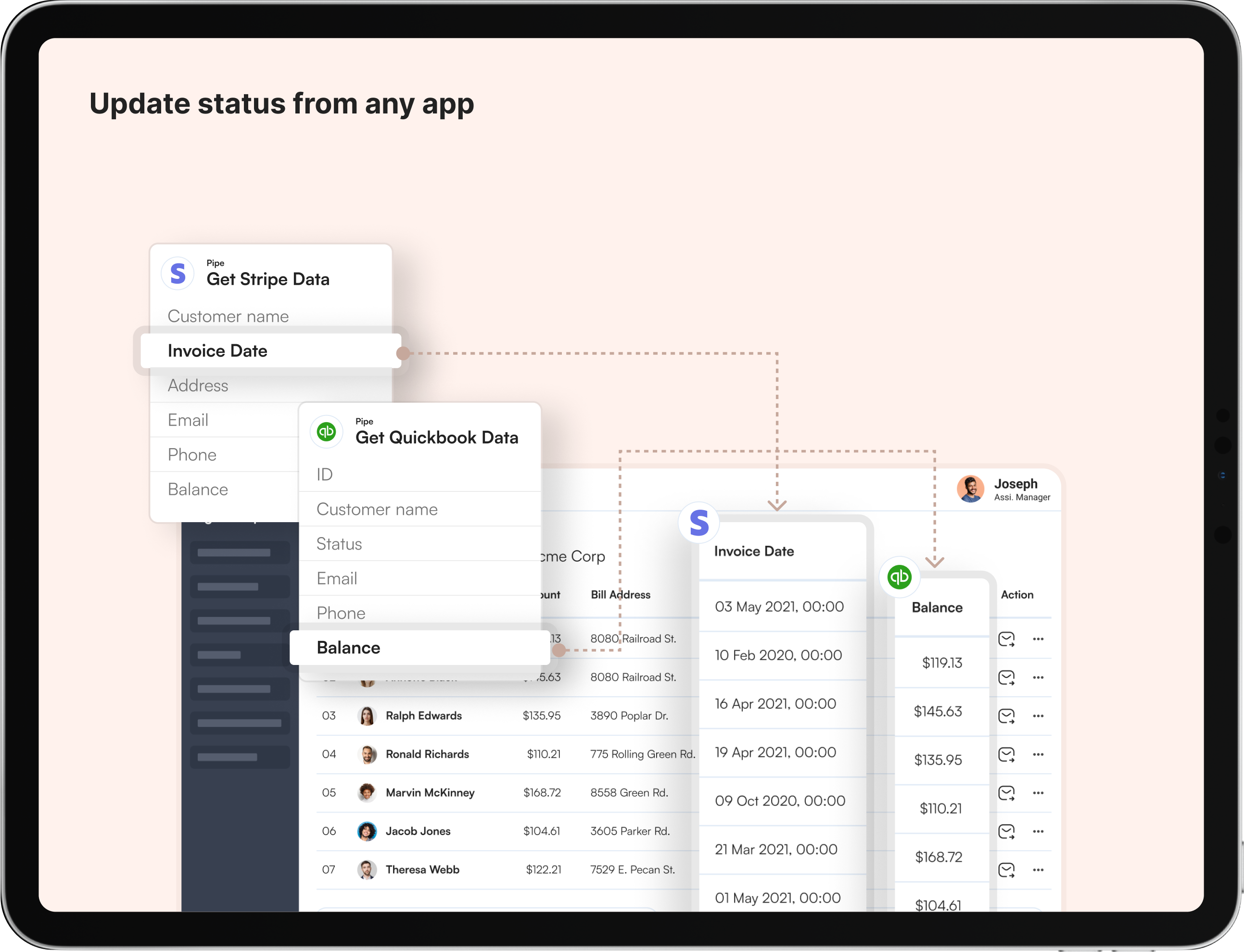Click the send-message icon beside the $145.63 balance
The width and height of the screenshot is (1244, 952).
click(1006, 678)
